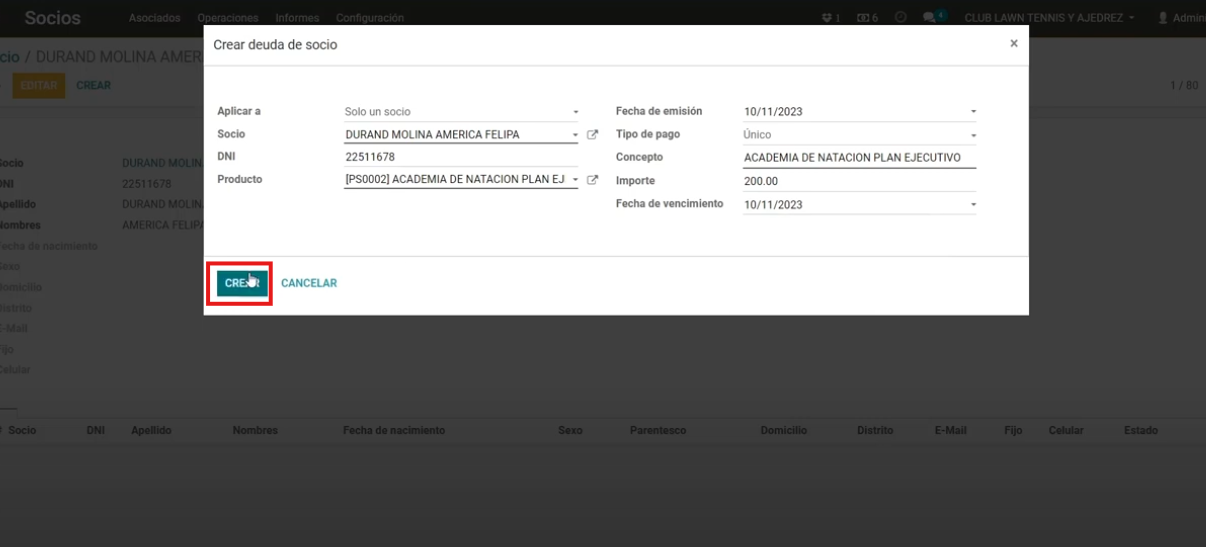Image resolution: width=1206 pixels, height=547 pixels.
Task: Open the activities clock icon
Action: click(x=900, y=18)
